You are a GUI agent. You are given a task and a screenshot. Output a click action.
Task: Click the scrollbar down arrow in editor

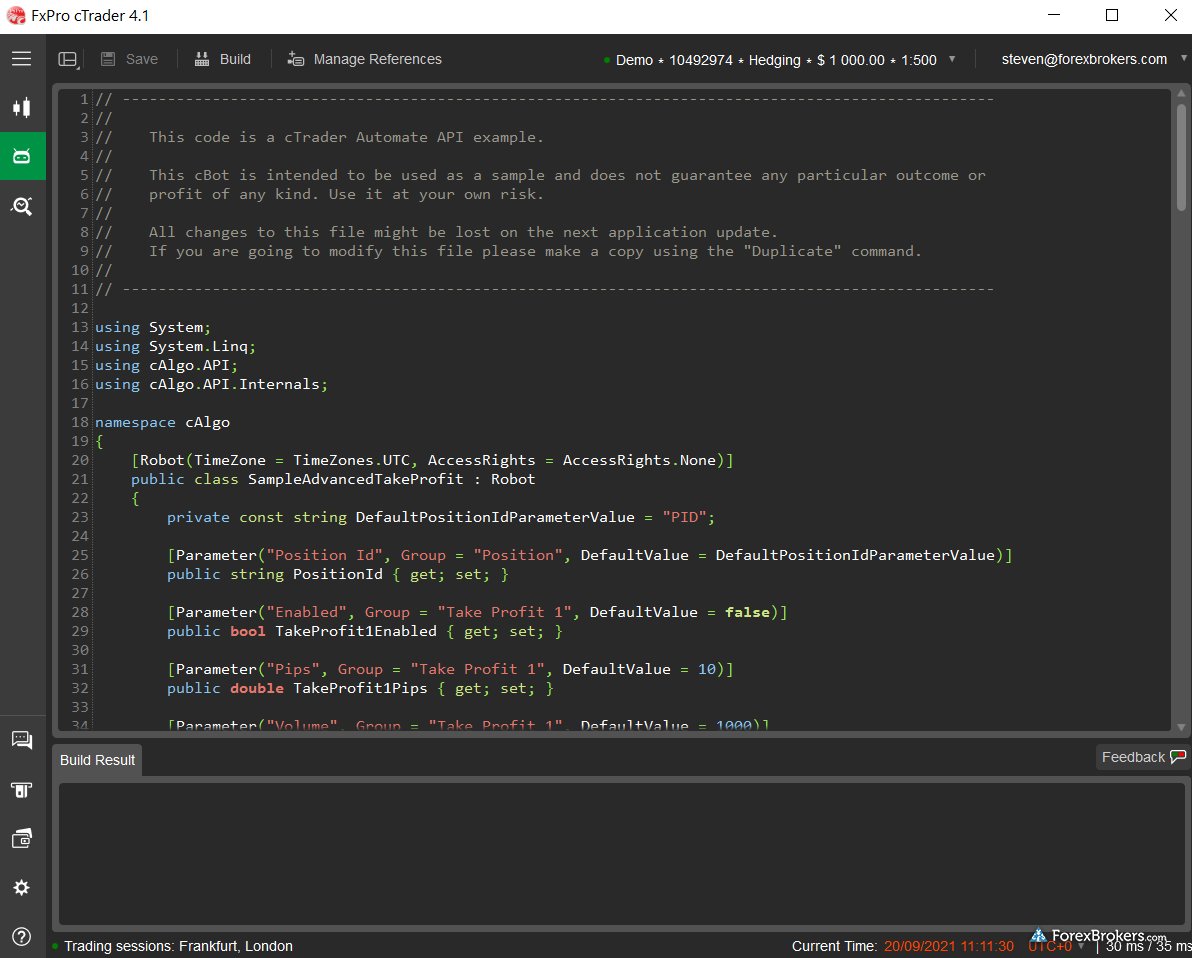click(x=1181, y=727)
